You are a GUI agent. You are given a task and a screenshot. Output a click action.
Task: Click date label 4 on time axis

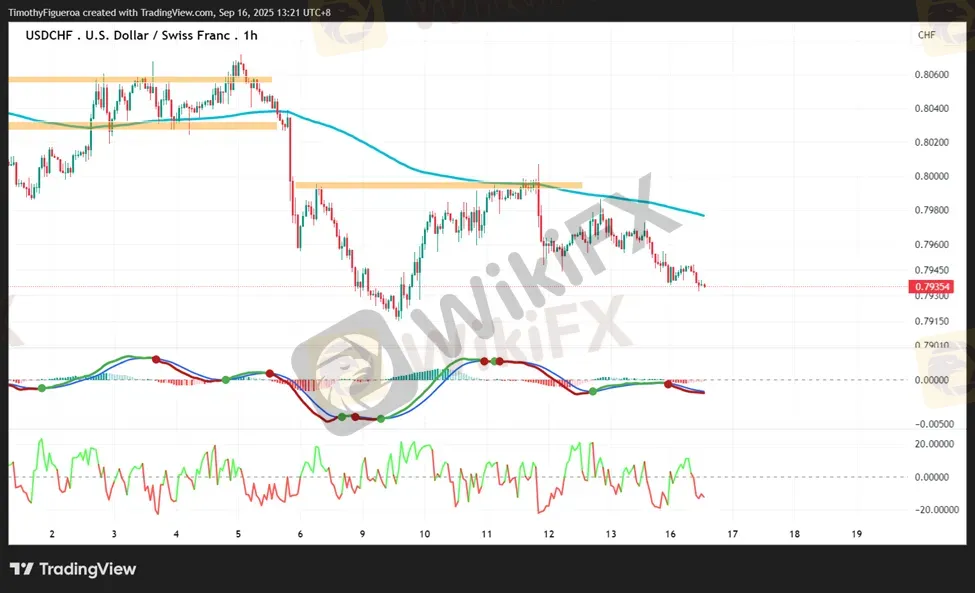[x=177, y=534]
